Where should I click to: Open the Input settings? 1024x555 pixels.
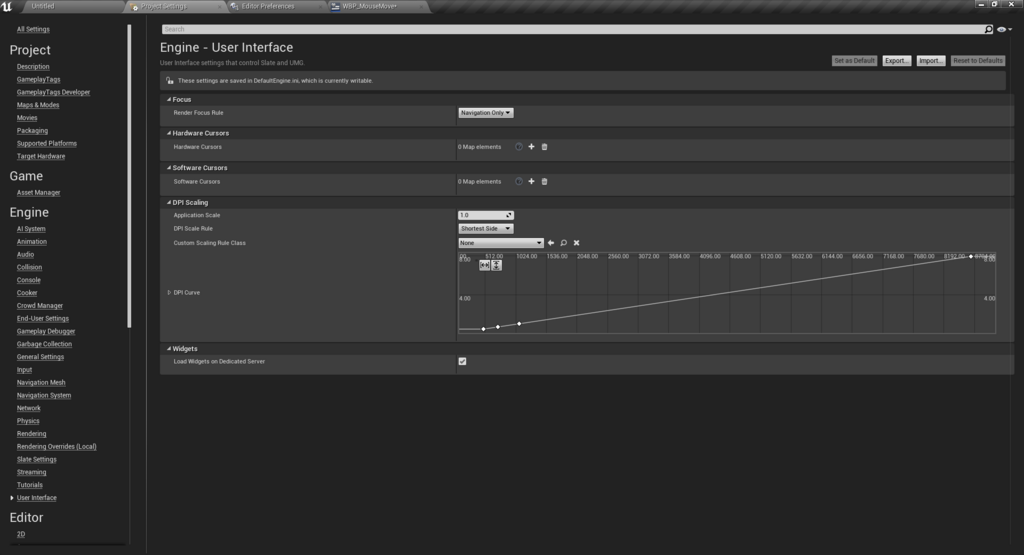pos(24,370)
